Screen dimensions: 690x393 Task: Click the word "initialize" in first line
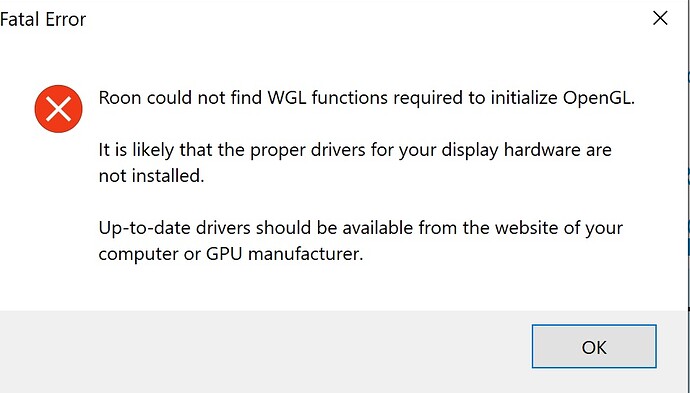tap(524, 98)
